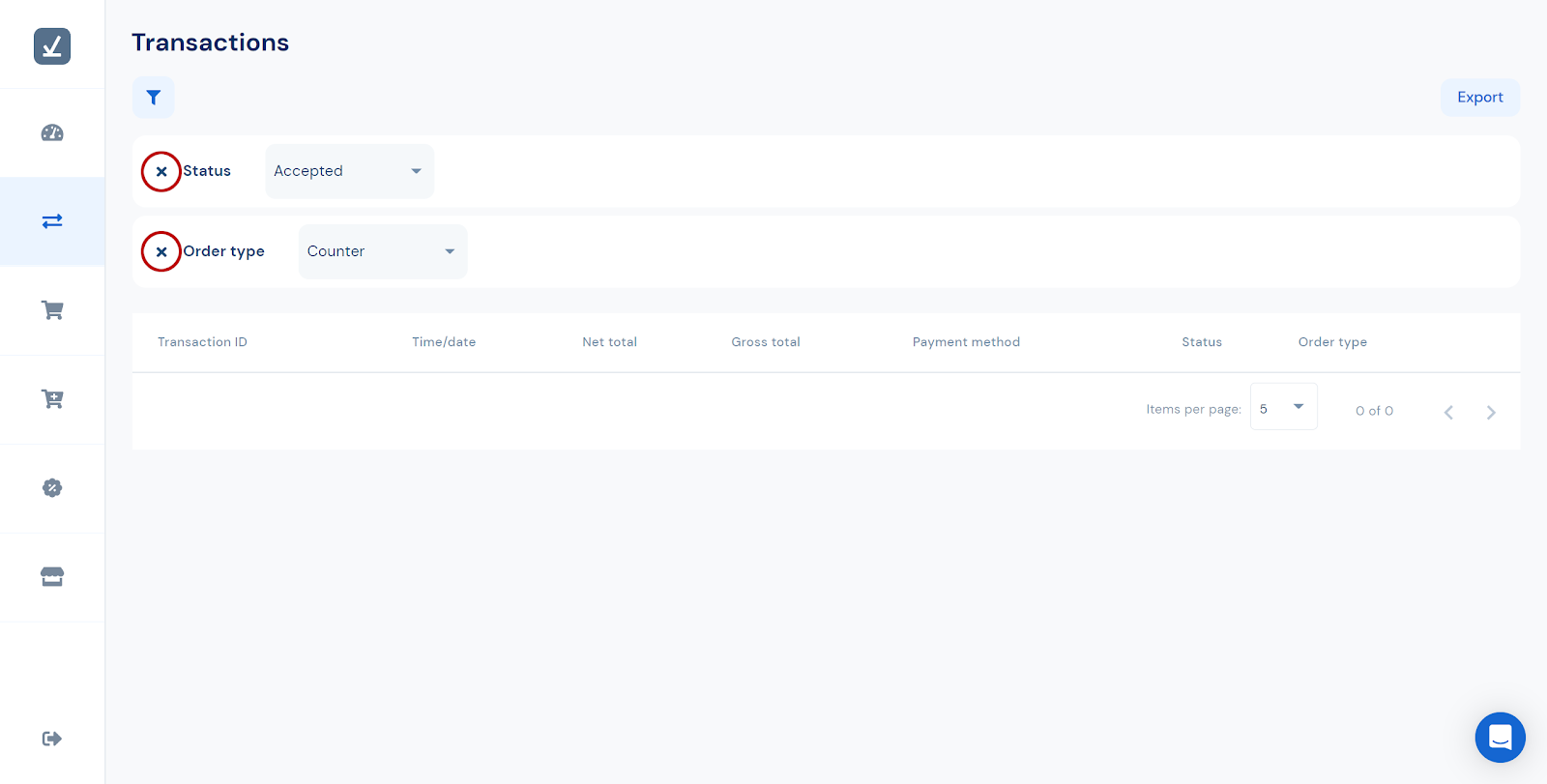The image size is (1547, 784).
Task: Open the store front icon in sidebar
Action: click(52, 577)
